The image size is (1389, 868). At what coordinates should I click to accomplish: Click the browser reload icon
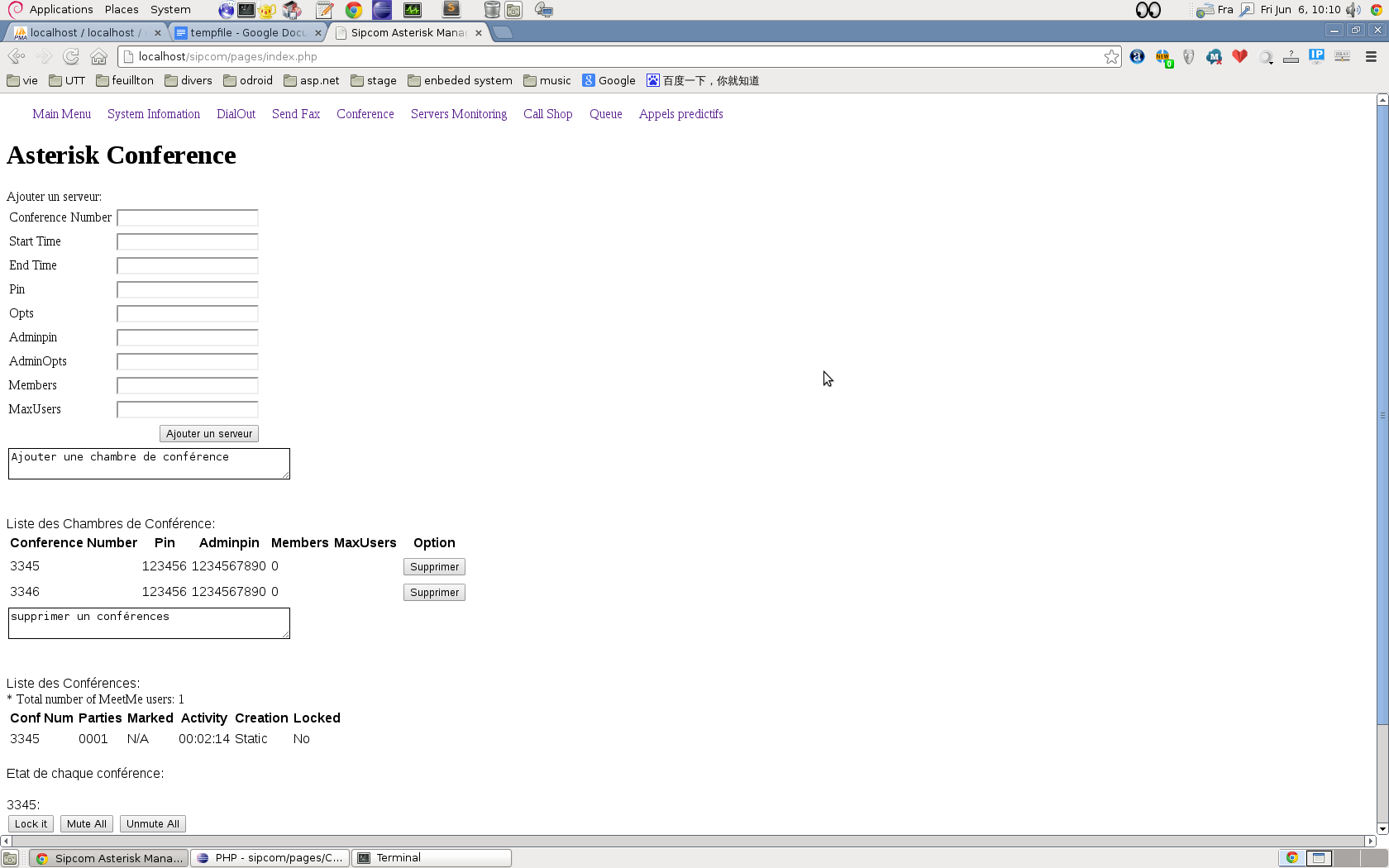click(71, 56)
